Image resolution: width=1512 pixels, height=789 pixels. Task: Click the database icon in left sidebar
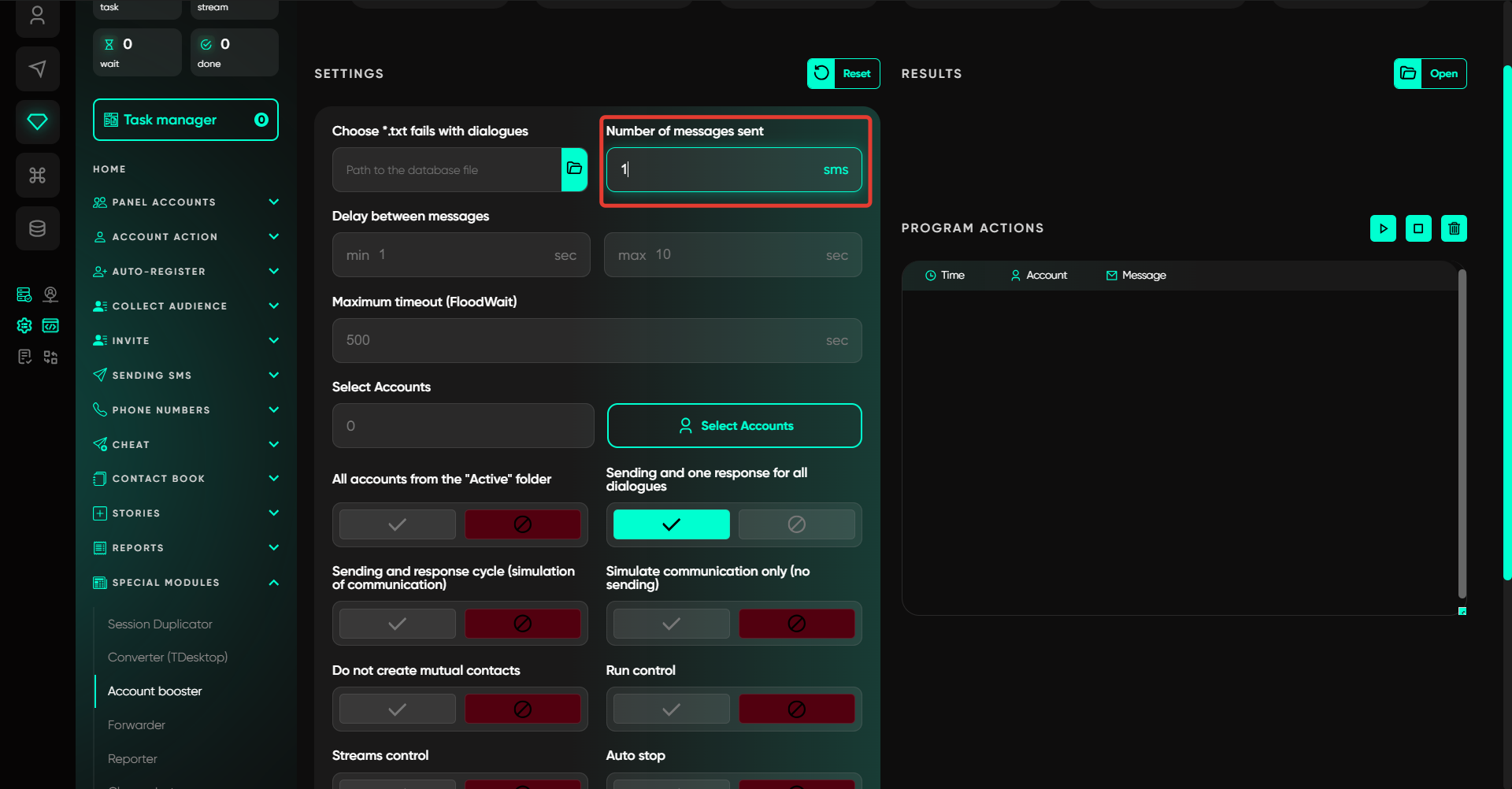(37, 228)
